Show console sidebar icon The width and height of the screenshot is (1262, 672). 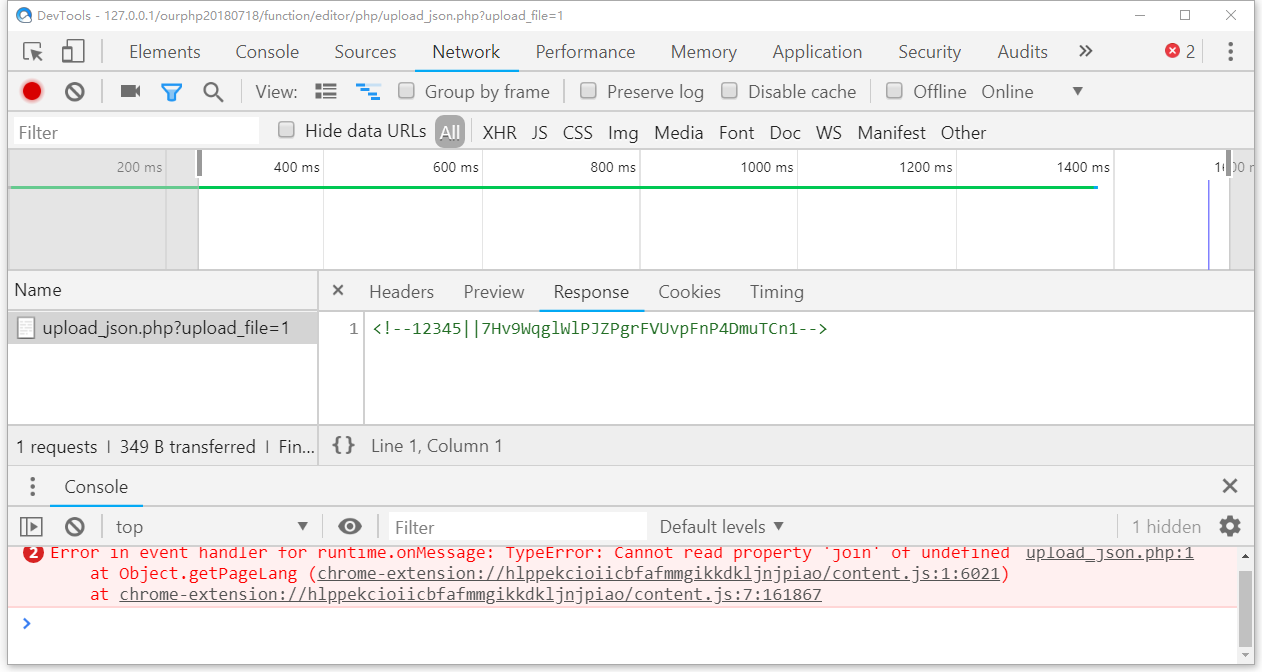pyautogui.click(x=31, y=526)
